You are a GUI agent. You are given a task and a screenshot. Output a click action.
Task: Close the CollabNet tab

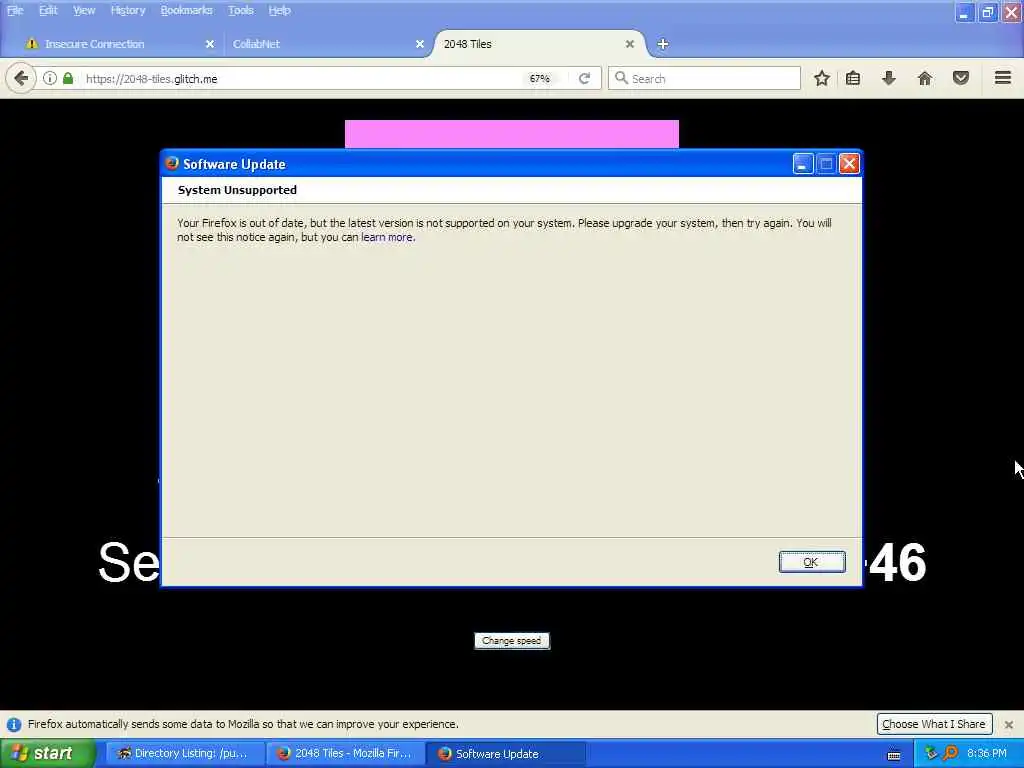[420, 44]
